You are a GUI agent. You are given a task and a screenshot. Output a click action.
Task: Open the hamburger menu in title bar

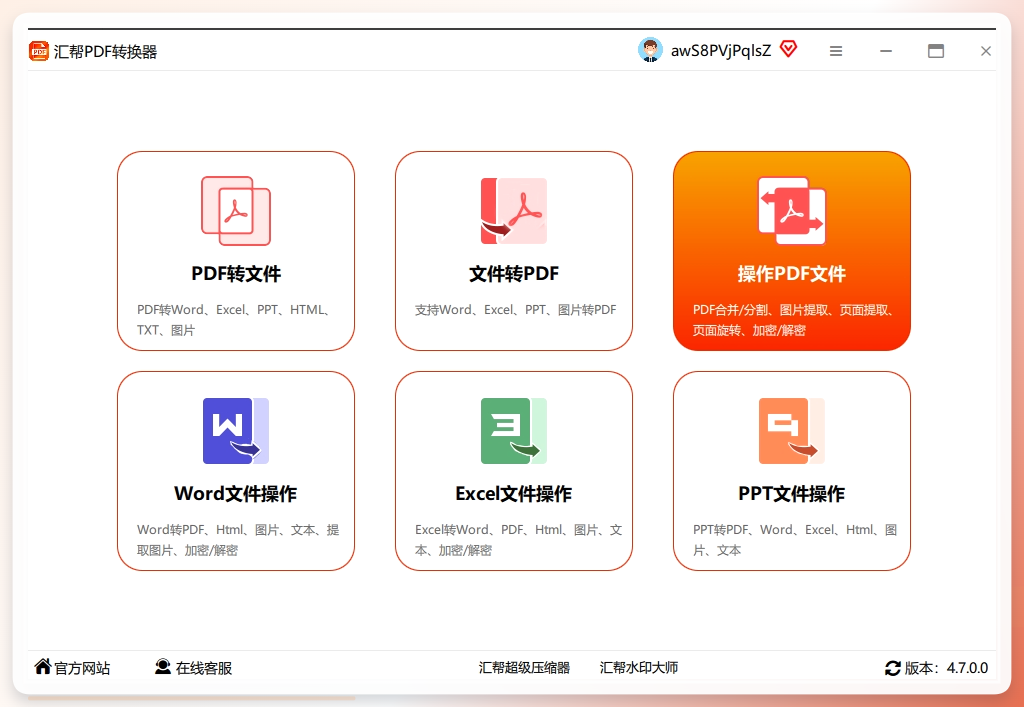pyautogui.click(x=836, y=51)
